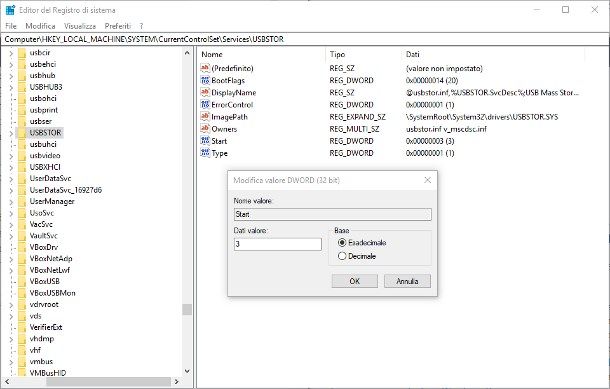Click the horizontal scrollbar right arrow
Image resolution: width=610 pixels, height=389 pixels.
click(177, 382)
